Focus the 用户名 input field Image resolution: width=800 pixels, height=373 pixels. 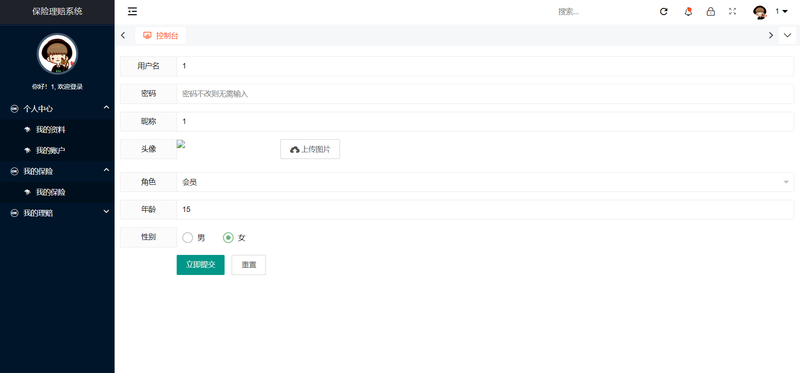485,66
